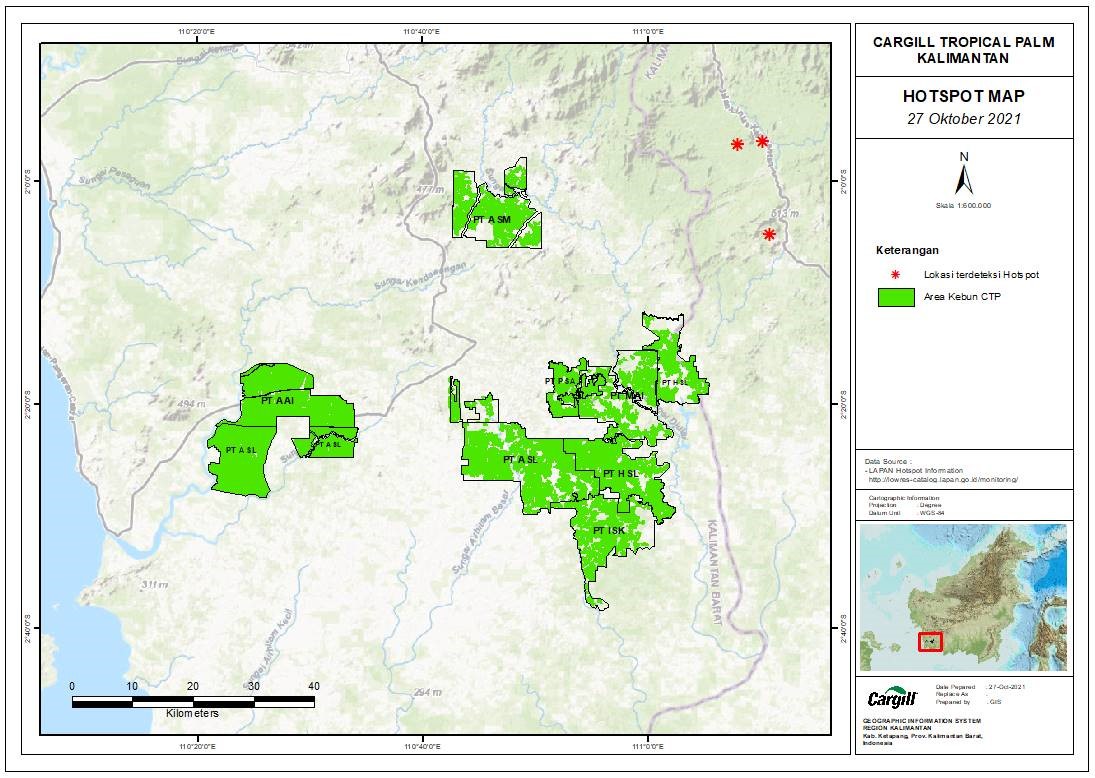The width and height of the screenshot is (1095, 778).
Task: Click the "477 m" elevation label
Action: [x=430, y=190]
